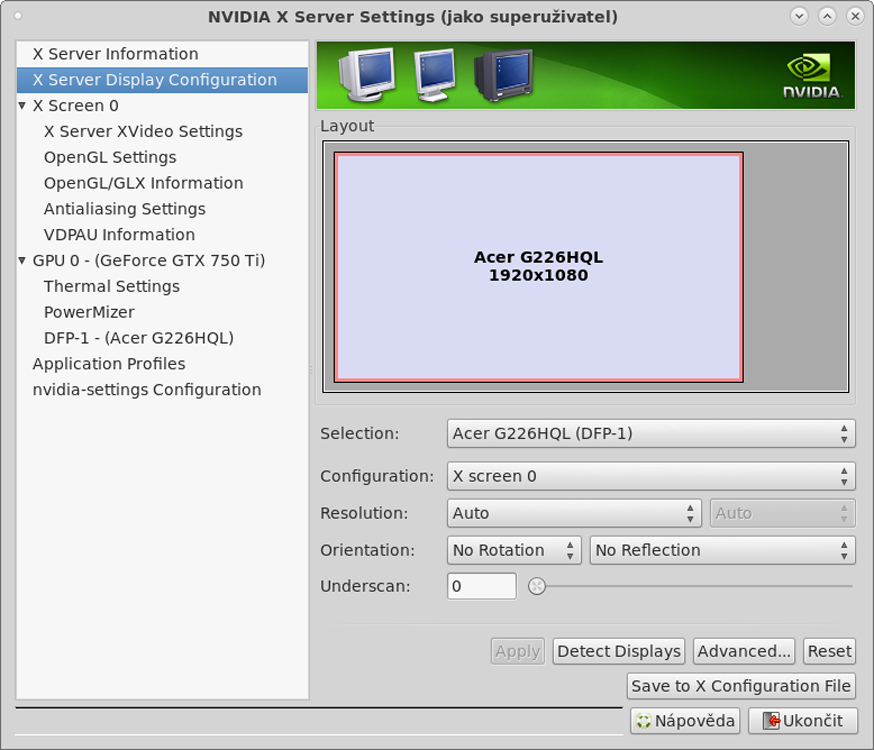
Task: Click Save to X Configuration File
Action: pyautogui.click(x=741, y=686)
